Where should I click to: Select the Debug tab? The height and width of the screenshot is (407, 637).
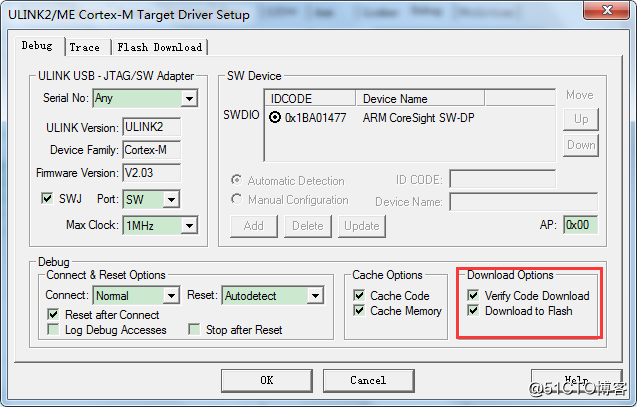click(x=38, y=46)
